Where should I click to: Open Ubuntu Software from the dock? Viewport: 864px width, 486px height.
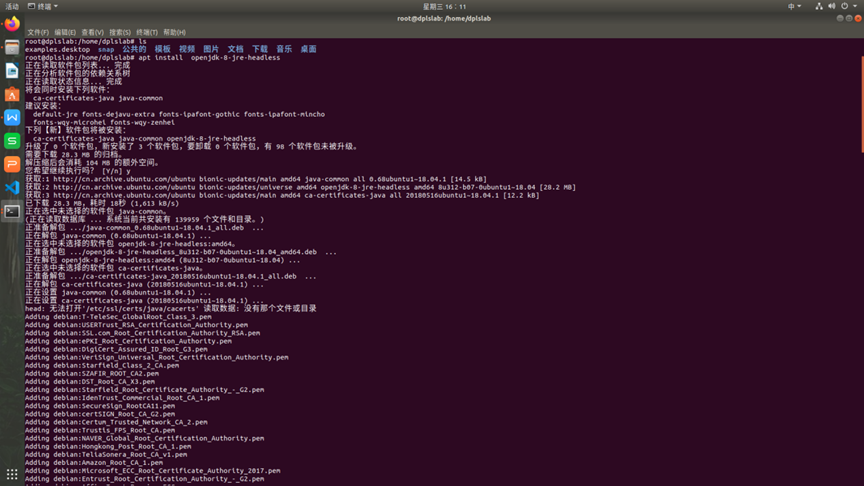click(x=12, y=94)
